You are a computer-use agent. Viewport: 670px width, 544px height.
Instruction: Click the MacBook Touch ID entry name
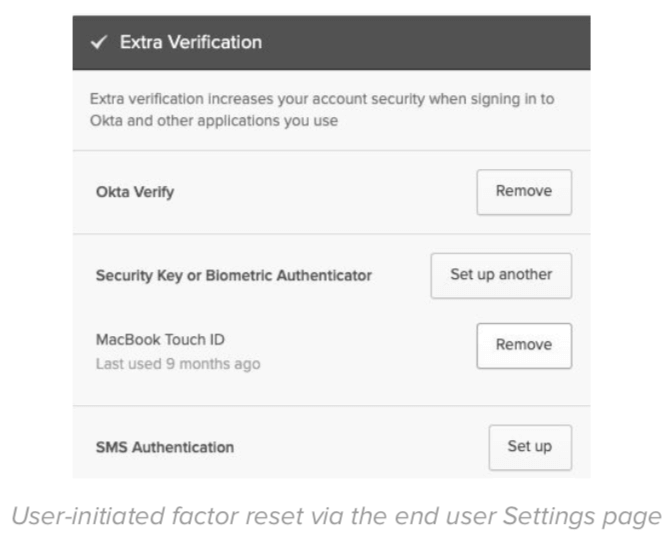point(153,341)
